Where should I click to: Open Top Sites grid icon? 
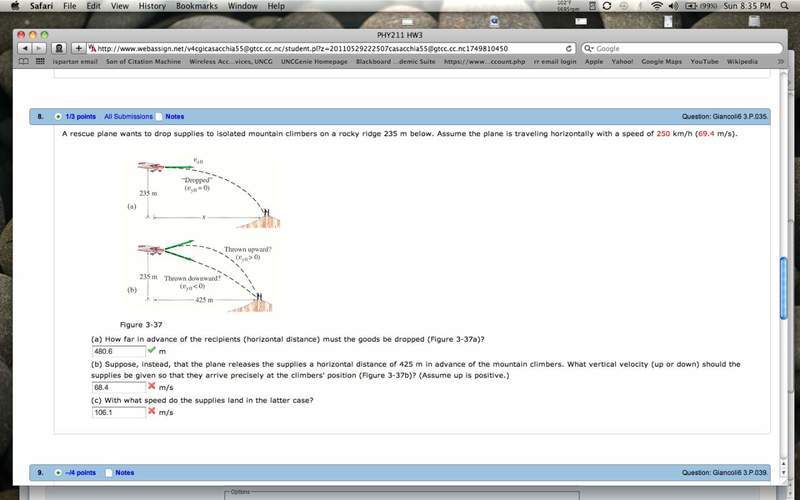click(x=40, y=61)
